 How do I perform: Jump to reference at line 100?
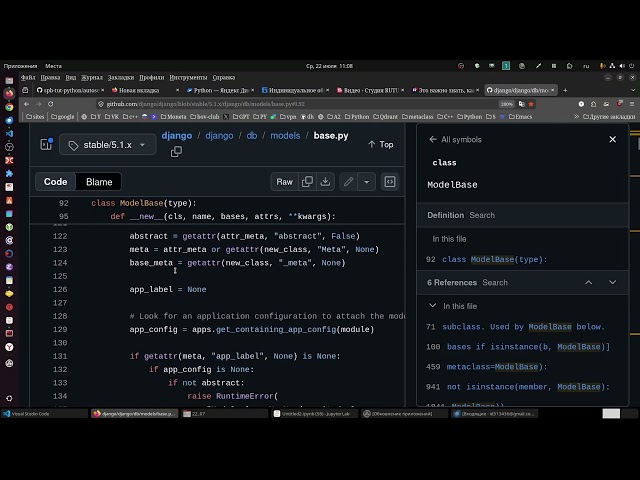coord(518,347)
